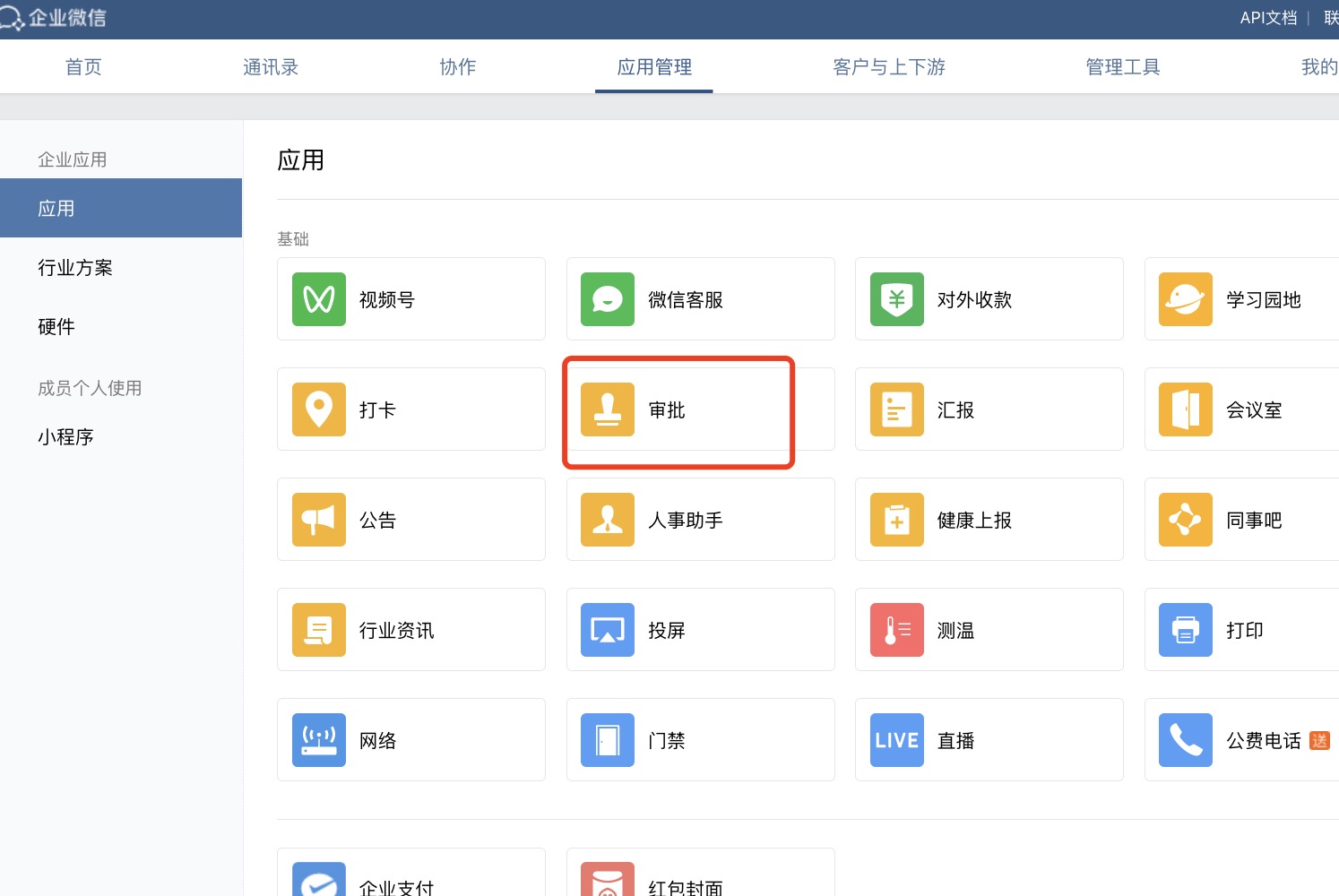
Task: Open the 客户与上下游 tab
Action: (889, 67)
